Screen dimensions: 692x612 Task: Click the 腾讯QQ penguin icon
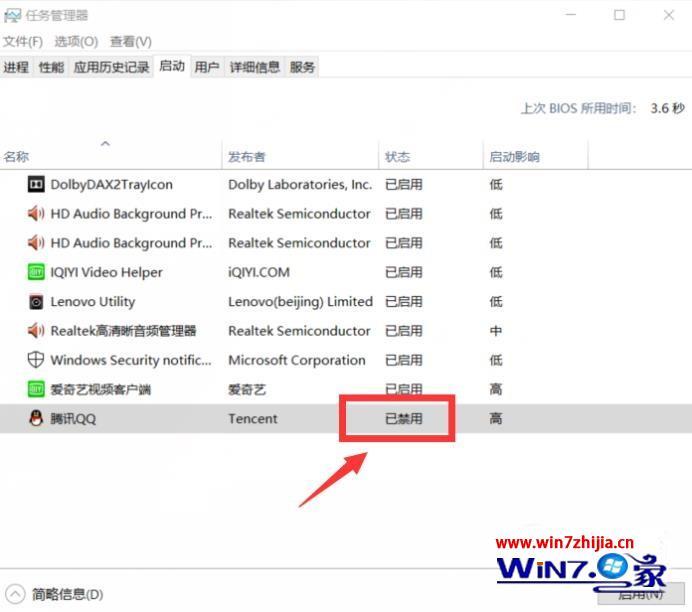[x=36, y=418]
